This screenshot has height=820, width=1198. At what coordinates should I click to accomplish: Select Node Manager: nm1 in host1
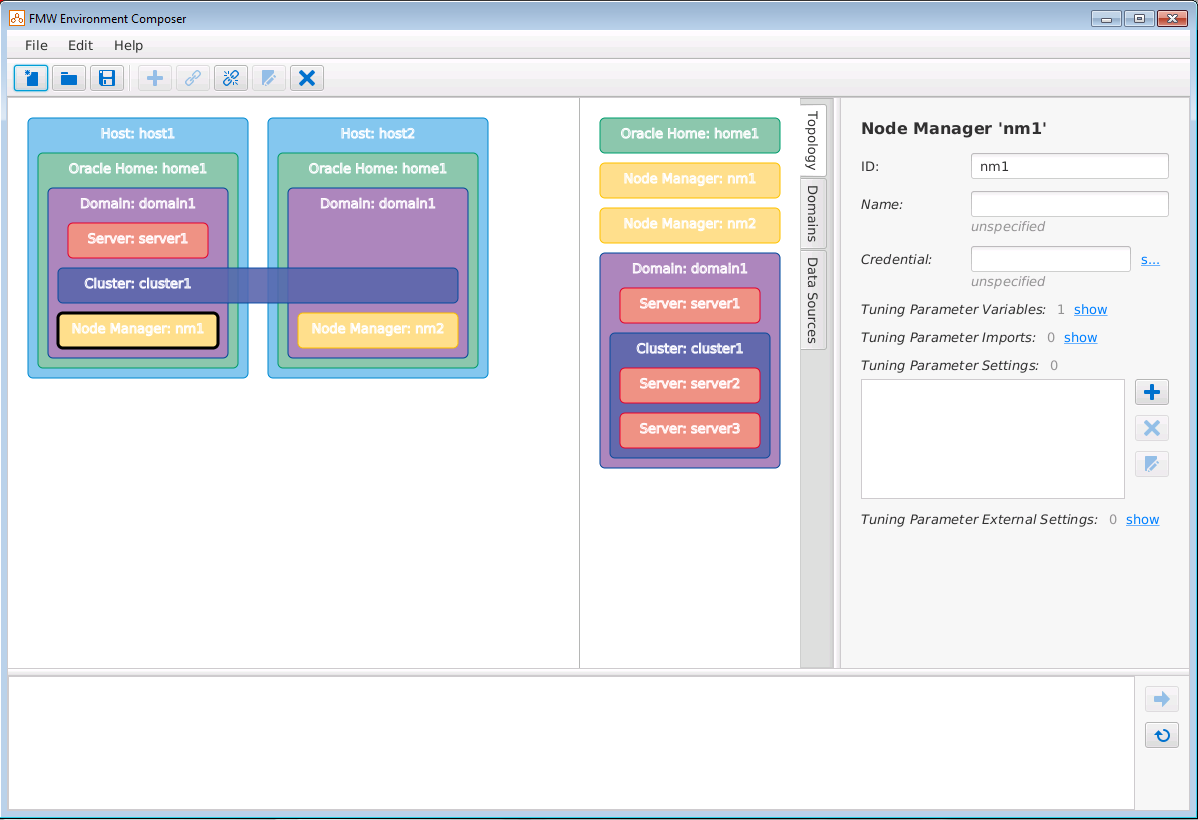pyautogui.click(x=138, y=330)
